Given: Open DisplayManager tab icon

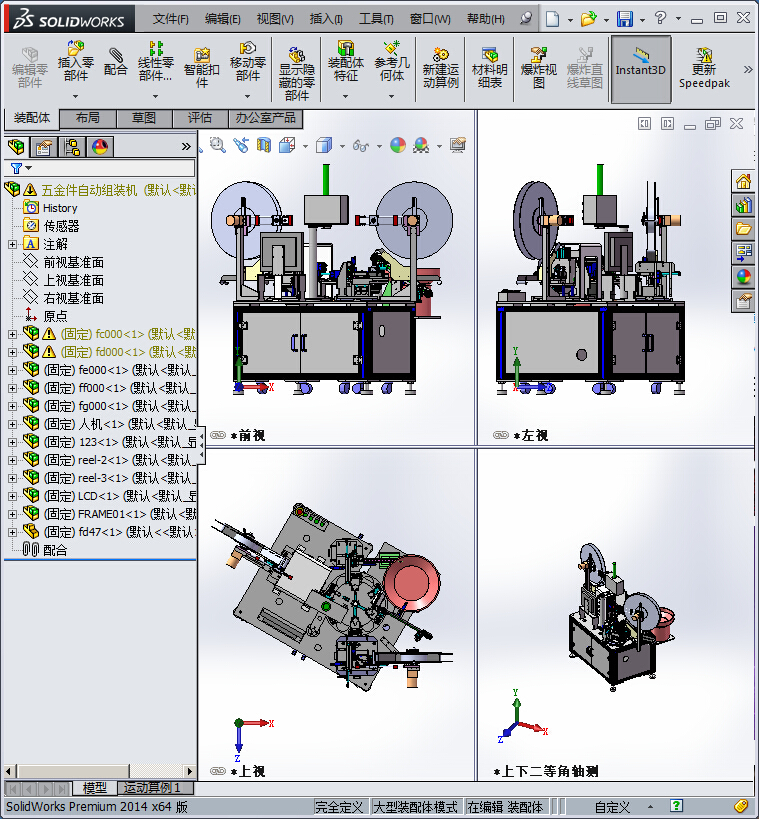Looking at the screenshot, I should tap(100, 147).
